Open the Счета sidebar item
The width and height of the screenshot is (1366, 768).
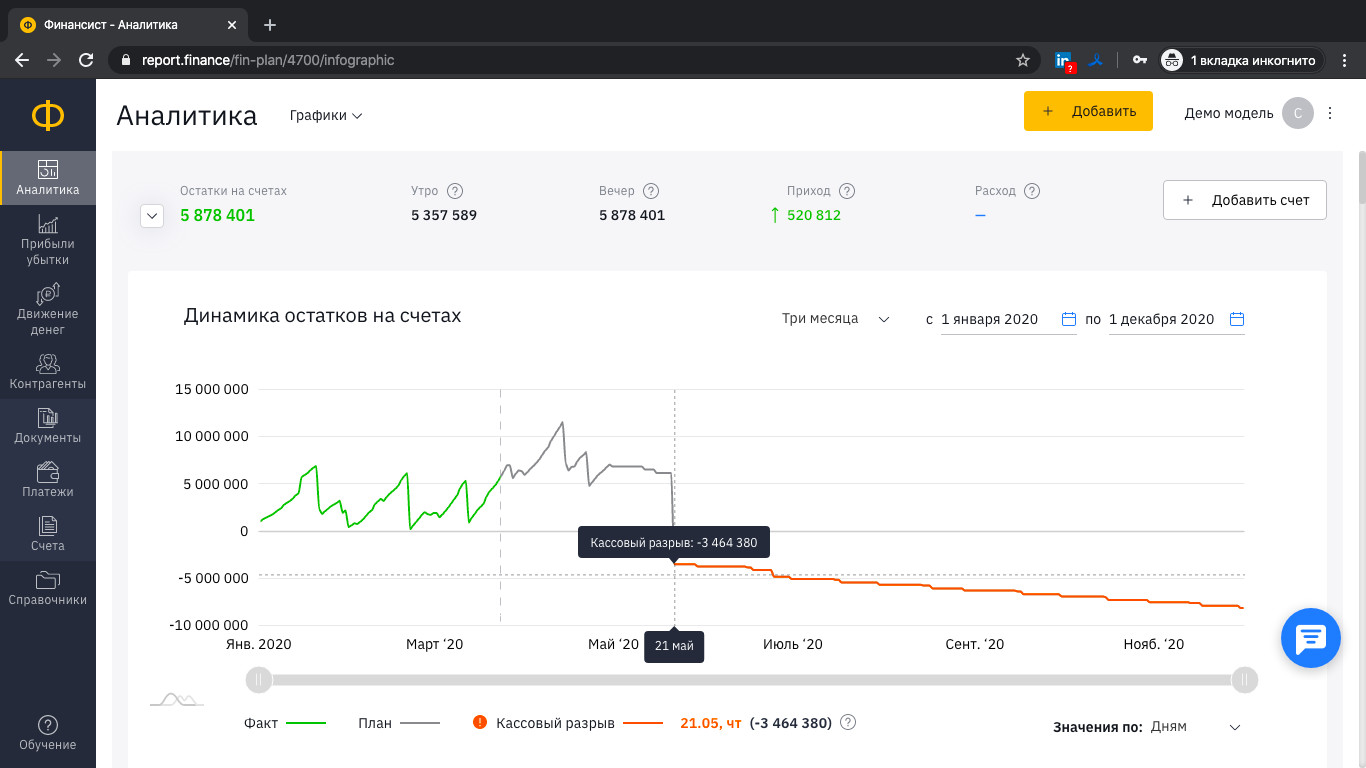pyautogui.click(x=47, y=533)
